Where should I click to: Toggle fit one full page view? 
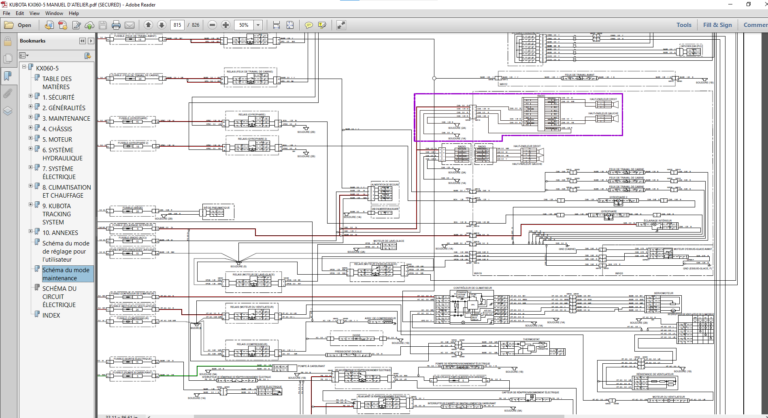290,25
